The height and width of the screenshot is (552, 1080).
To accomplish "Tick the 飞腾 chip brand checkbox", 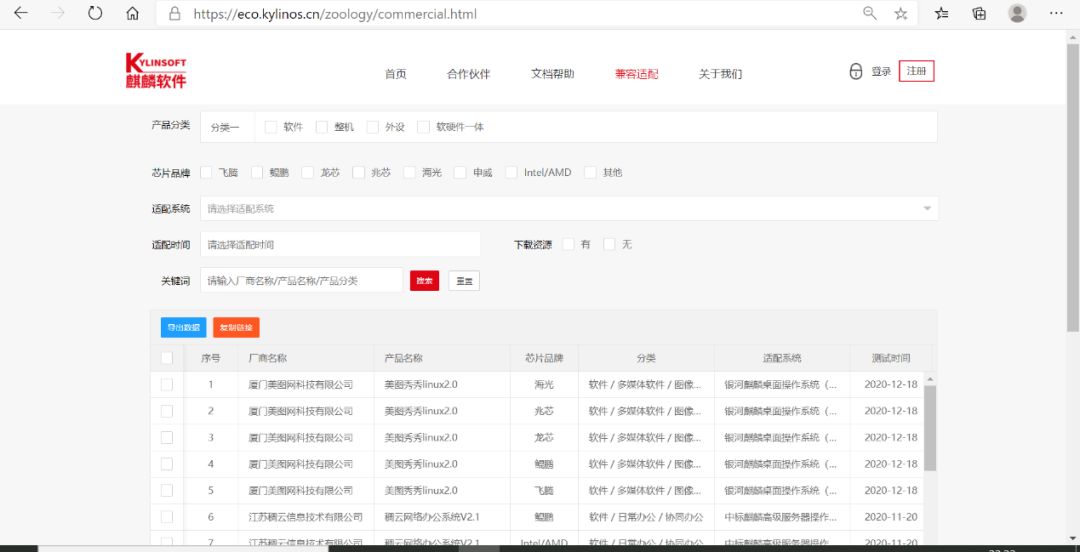I will tap(206, 172).
